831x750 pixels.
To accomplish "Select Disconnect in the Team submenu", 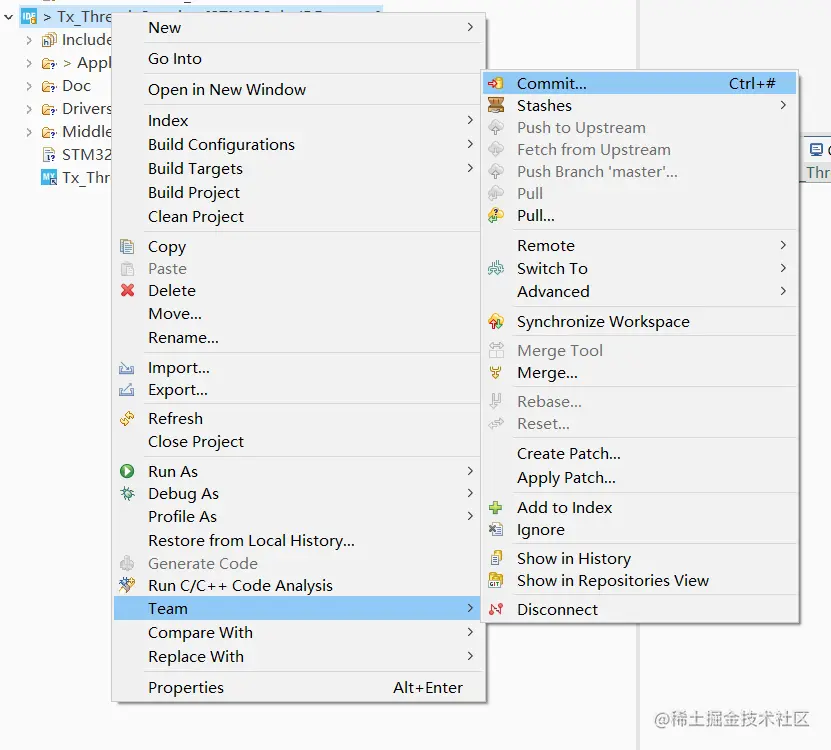I will coord(556,608).
